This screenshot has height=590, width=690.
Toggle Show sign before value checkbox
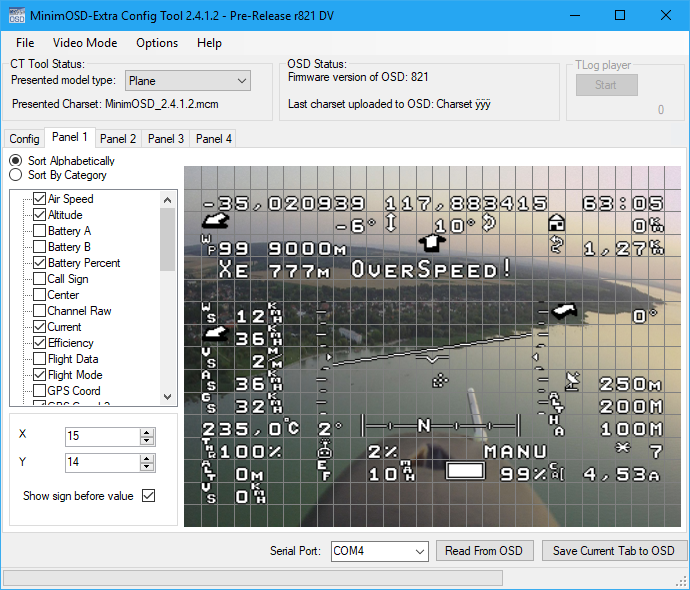coord(149,496)
